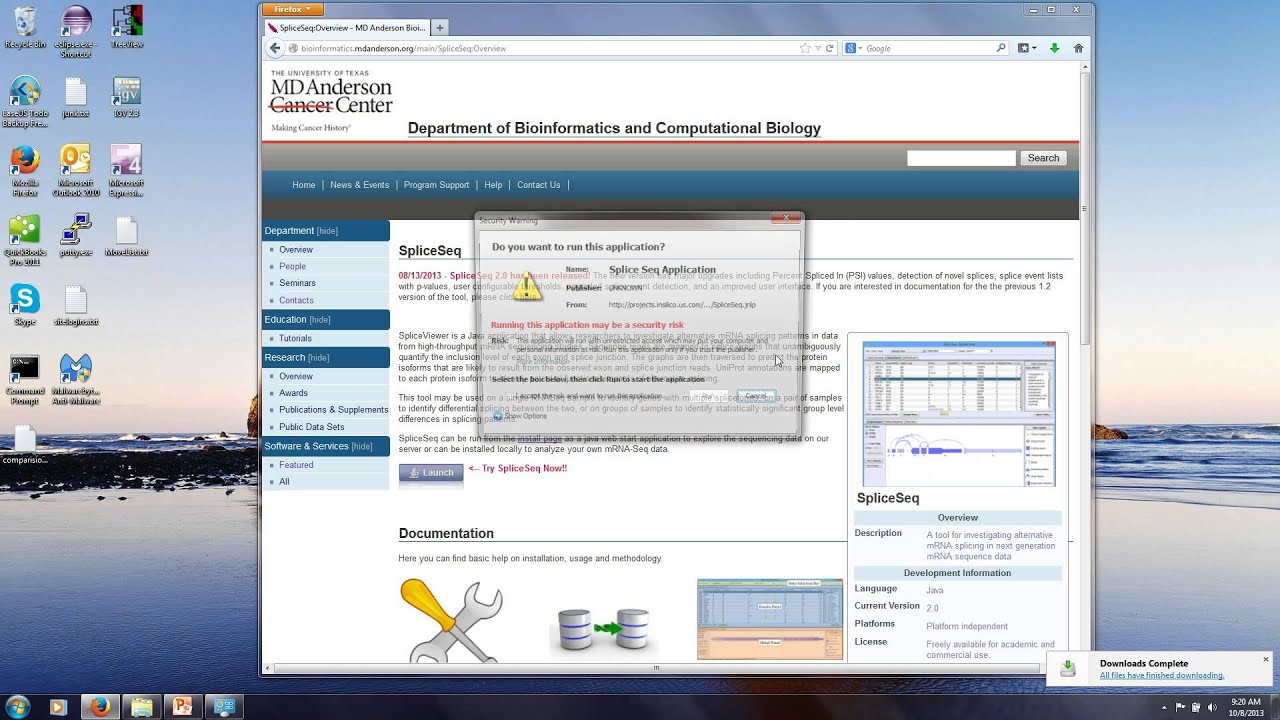The image size is (1280, 720).
Task: Click the taskbar clock
Action: click(1245, 707)
